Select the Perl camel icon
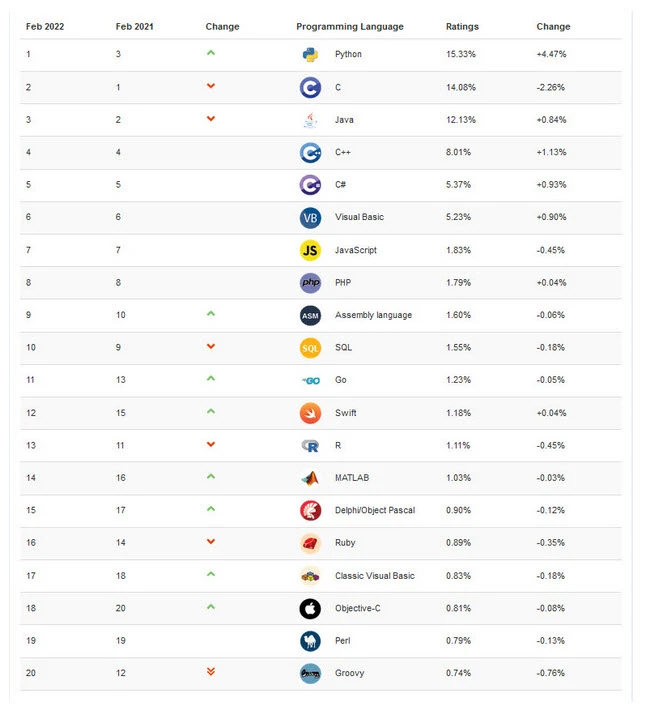Screen dimensions: 645x718 click(310, 641)
